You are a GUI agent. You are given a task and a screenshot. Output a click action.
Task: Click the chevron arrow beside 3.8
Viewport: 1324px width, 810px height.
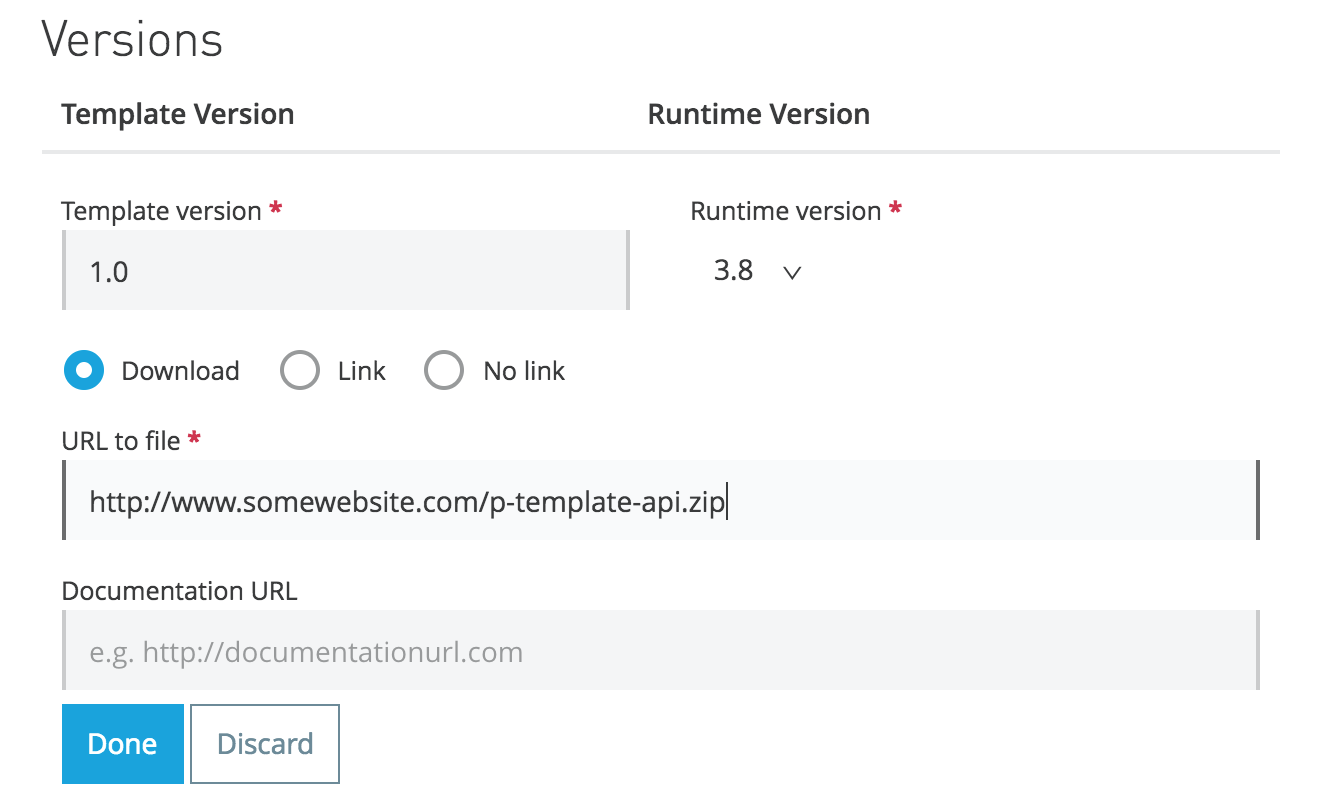pyautogui.click(x=793, y=272)
